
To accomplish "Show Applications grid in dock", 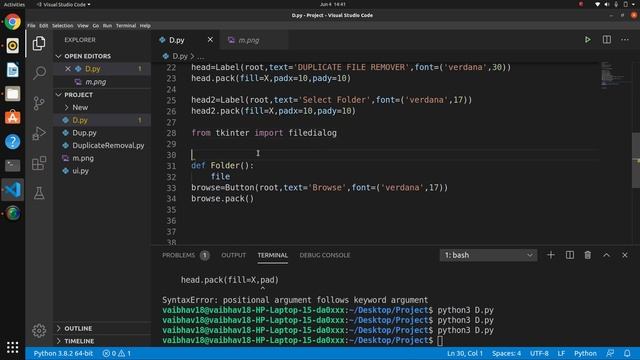I will (13, 347).
